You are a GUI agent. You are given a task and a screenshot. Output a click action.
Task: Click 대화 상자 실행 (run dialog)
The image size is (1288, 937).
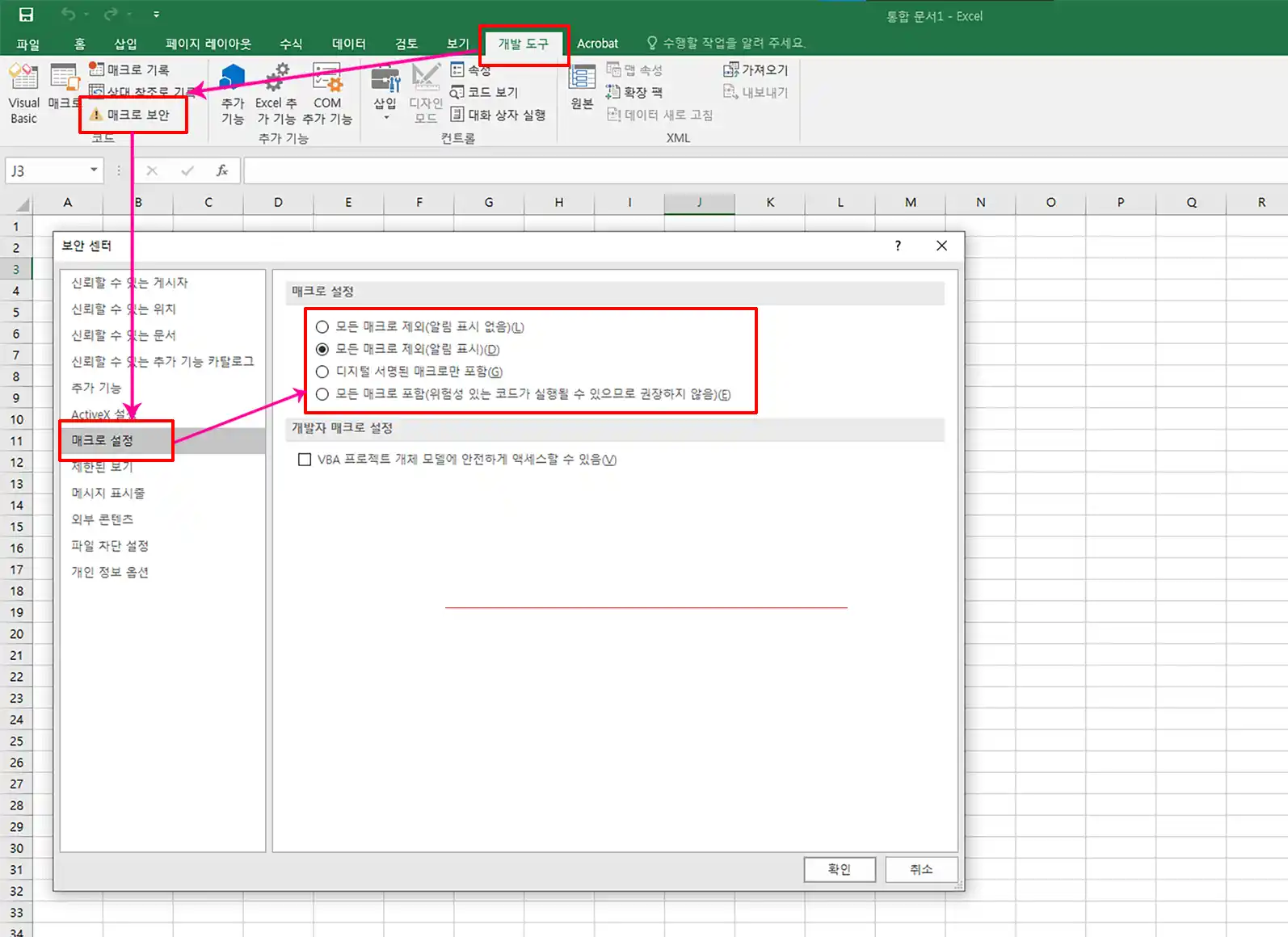(498, 115)
